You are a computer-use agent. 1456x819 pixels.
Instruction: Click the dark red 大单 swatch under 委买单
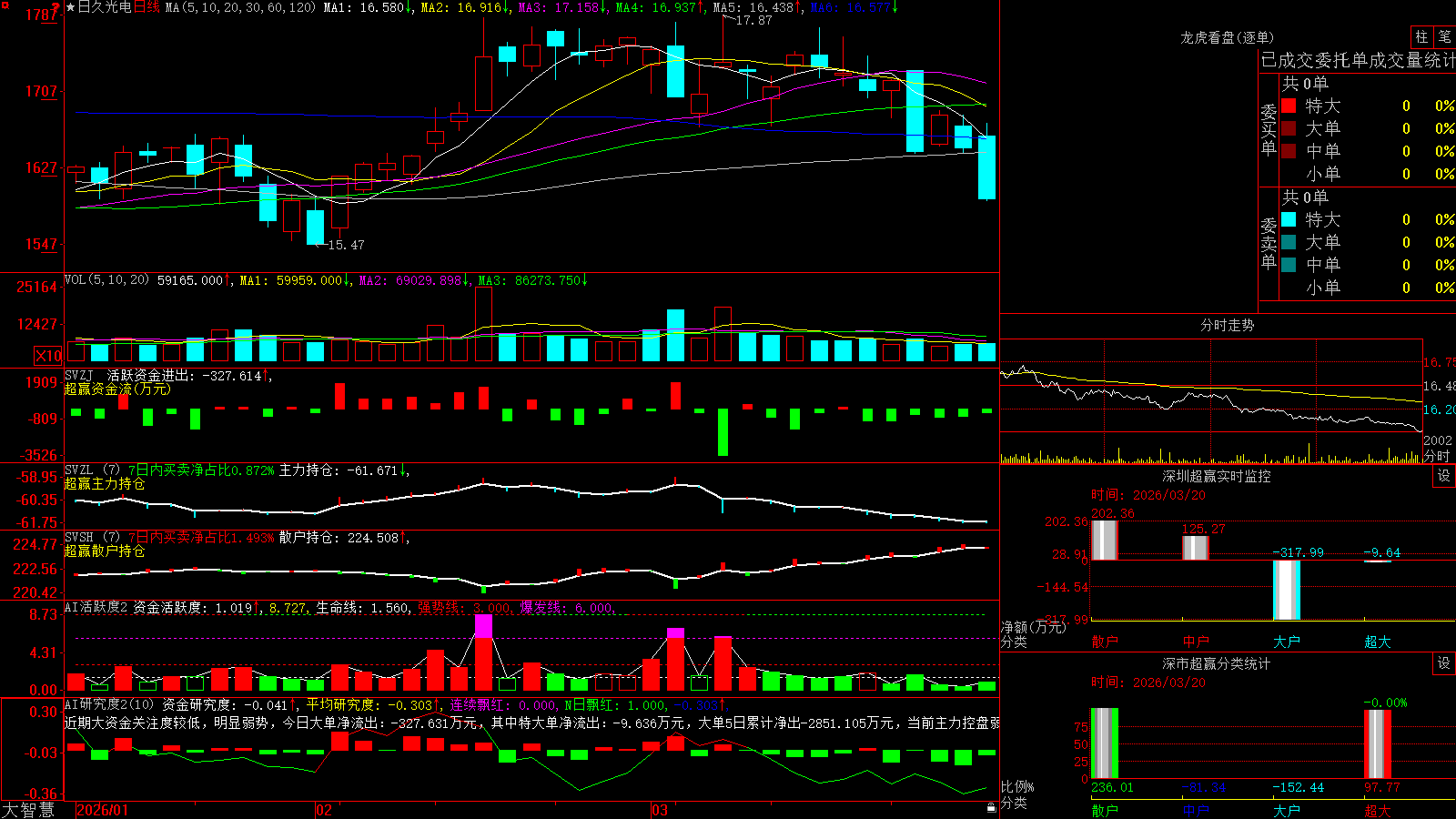pos(1289,128)
